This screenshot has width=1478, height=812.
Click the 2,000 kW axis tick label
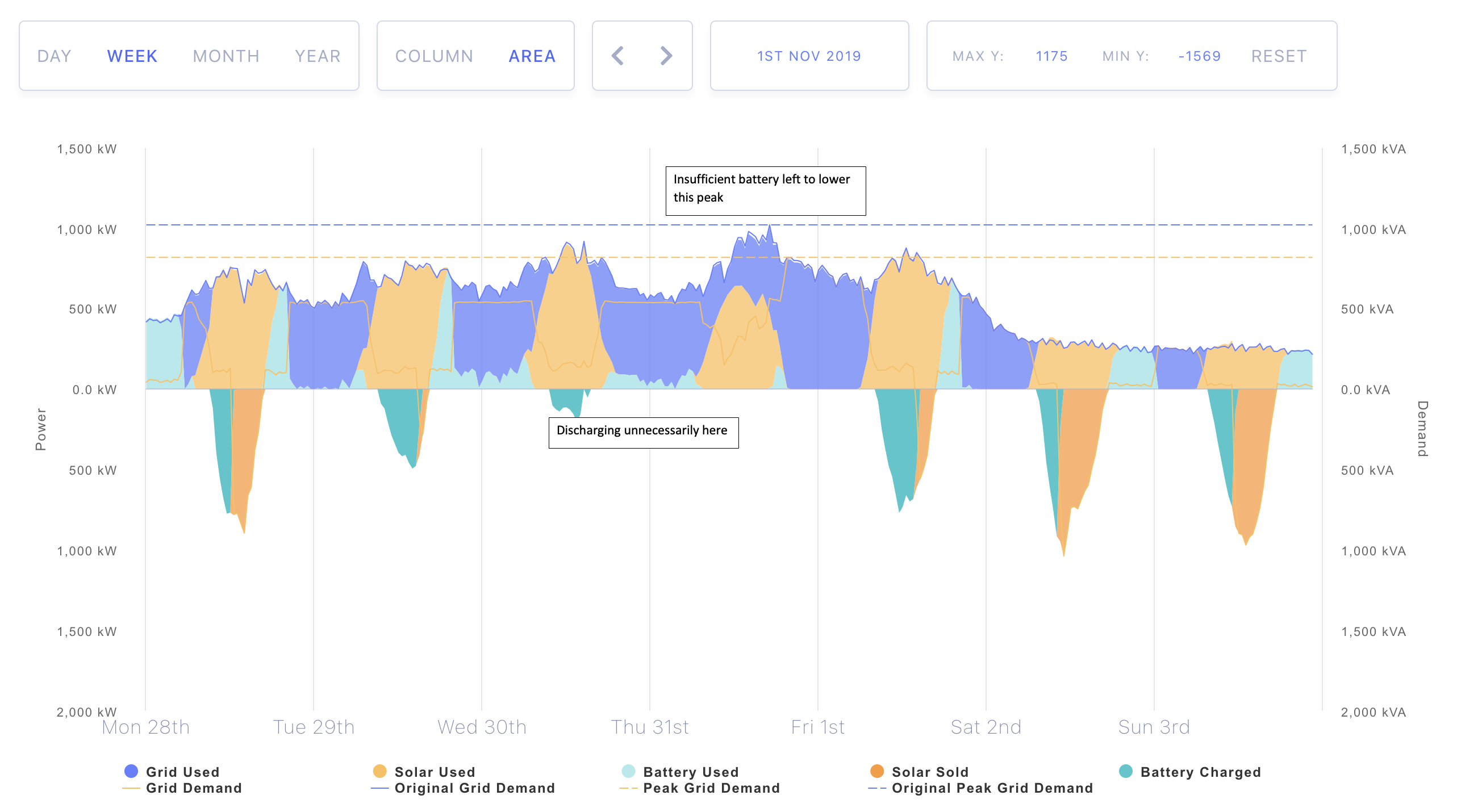coord(87,712)
